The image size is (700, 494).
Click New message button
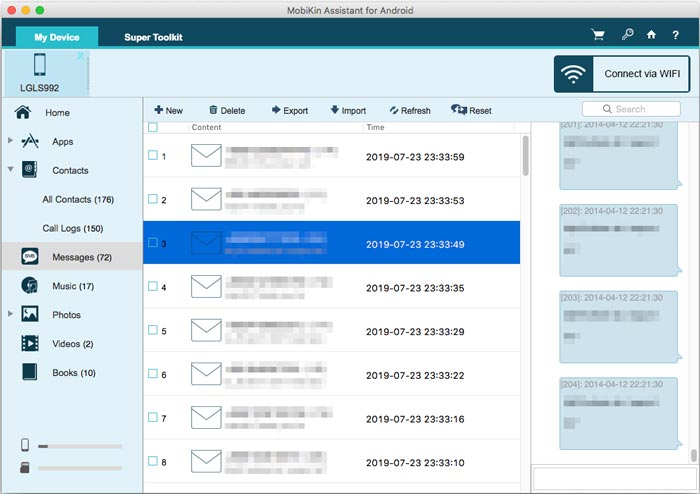coord(168,110)
